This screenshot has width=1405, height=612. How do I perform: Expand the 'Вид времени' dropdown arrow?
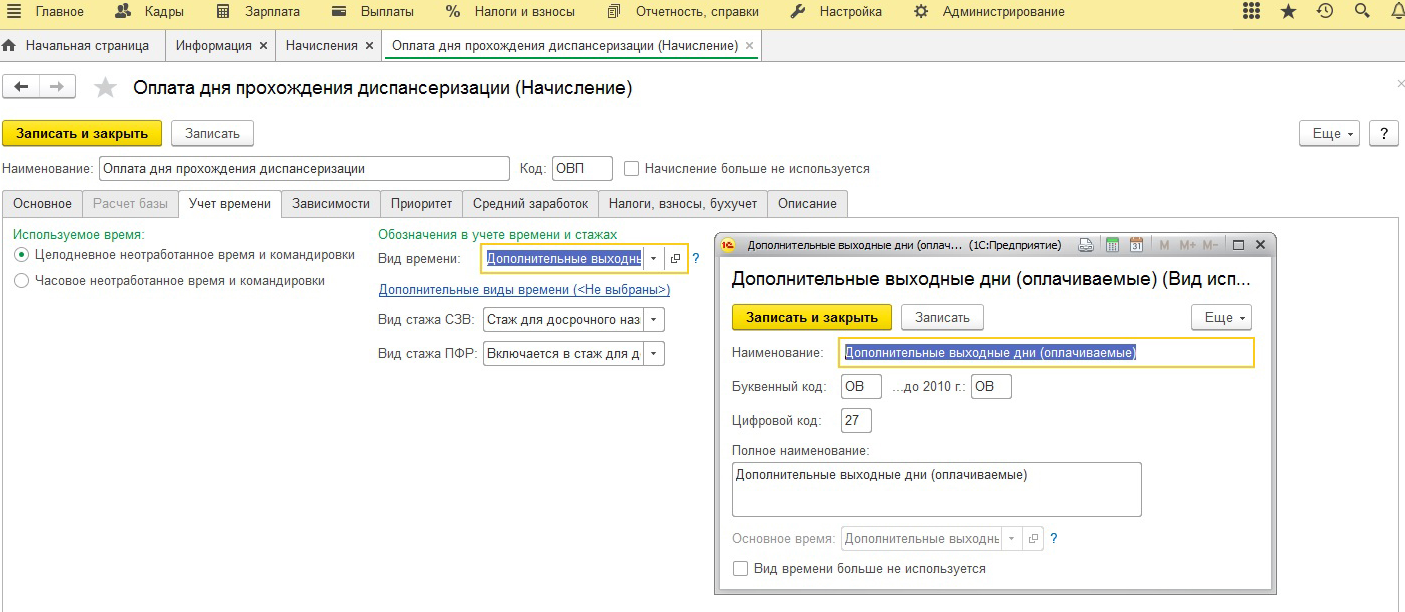pyautogui.click(x=653, y=259)
